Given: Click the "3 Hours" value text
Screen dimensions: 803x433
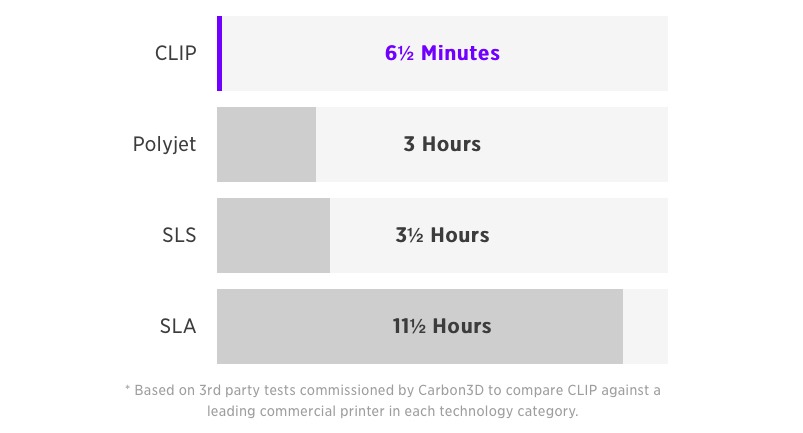Looking at the screenshot, I should pos(442,144).
